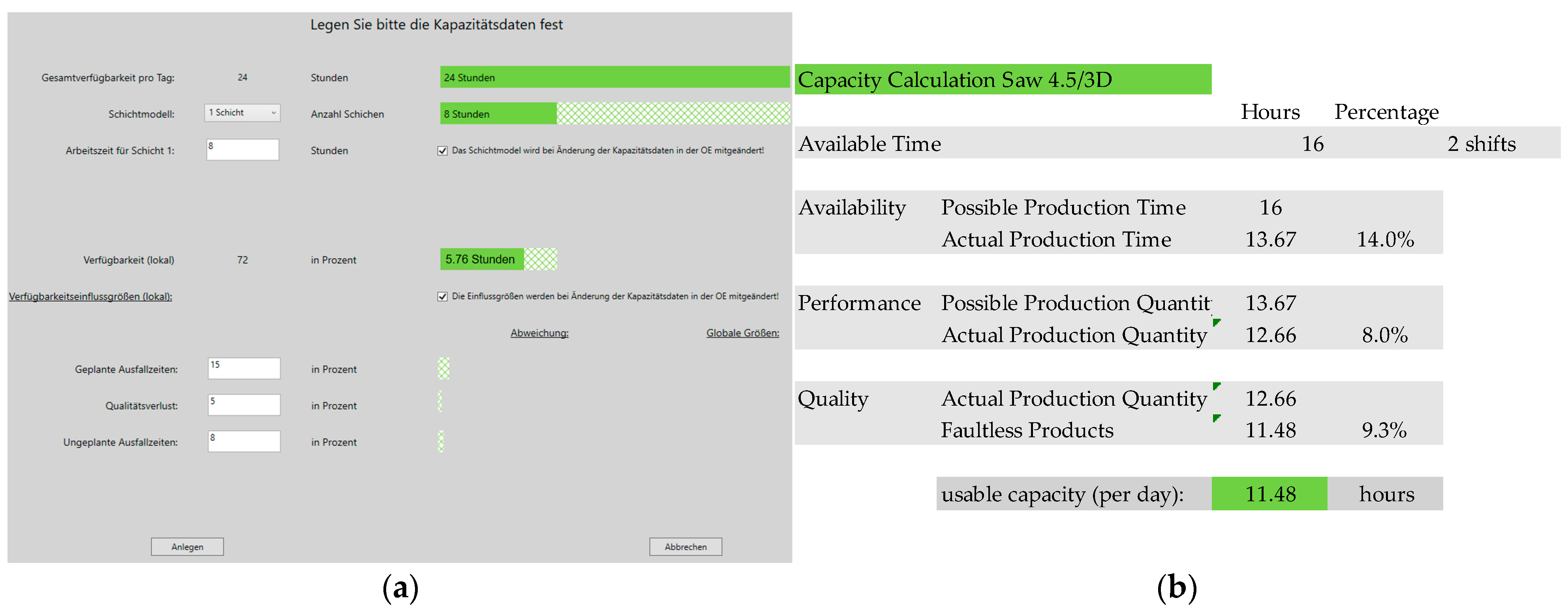1568x615 pixels.
Task: Click the Ungeplante Ausfallzeiten input field
Action: pos(244,442)
